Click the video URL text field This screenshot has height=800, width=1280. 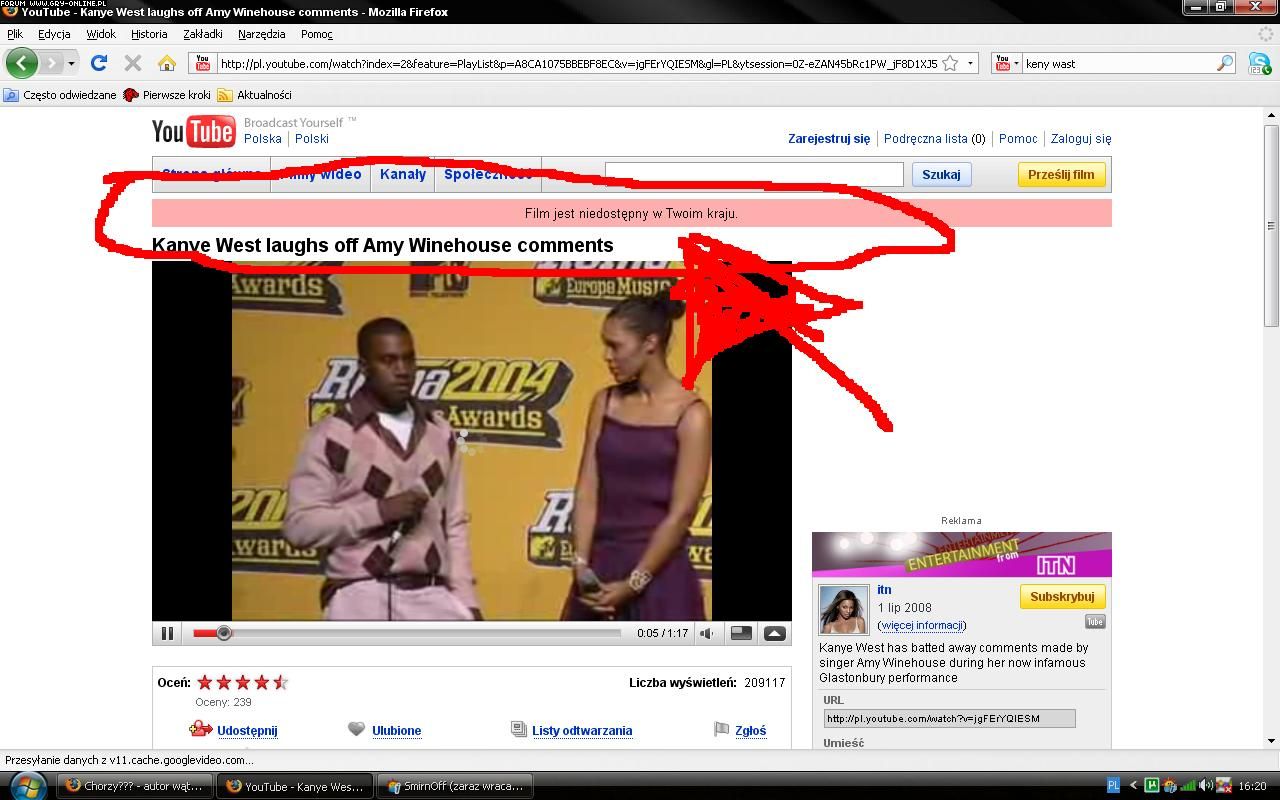pos(949,718)
